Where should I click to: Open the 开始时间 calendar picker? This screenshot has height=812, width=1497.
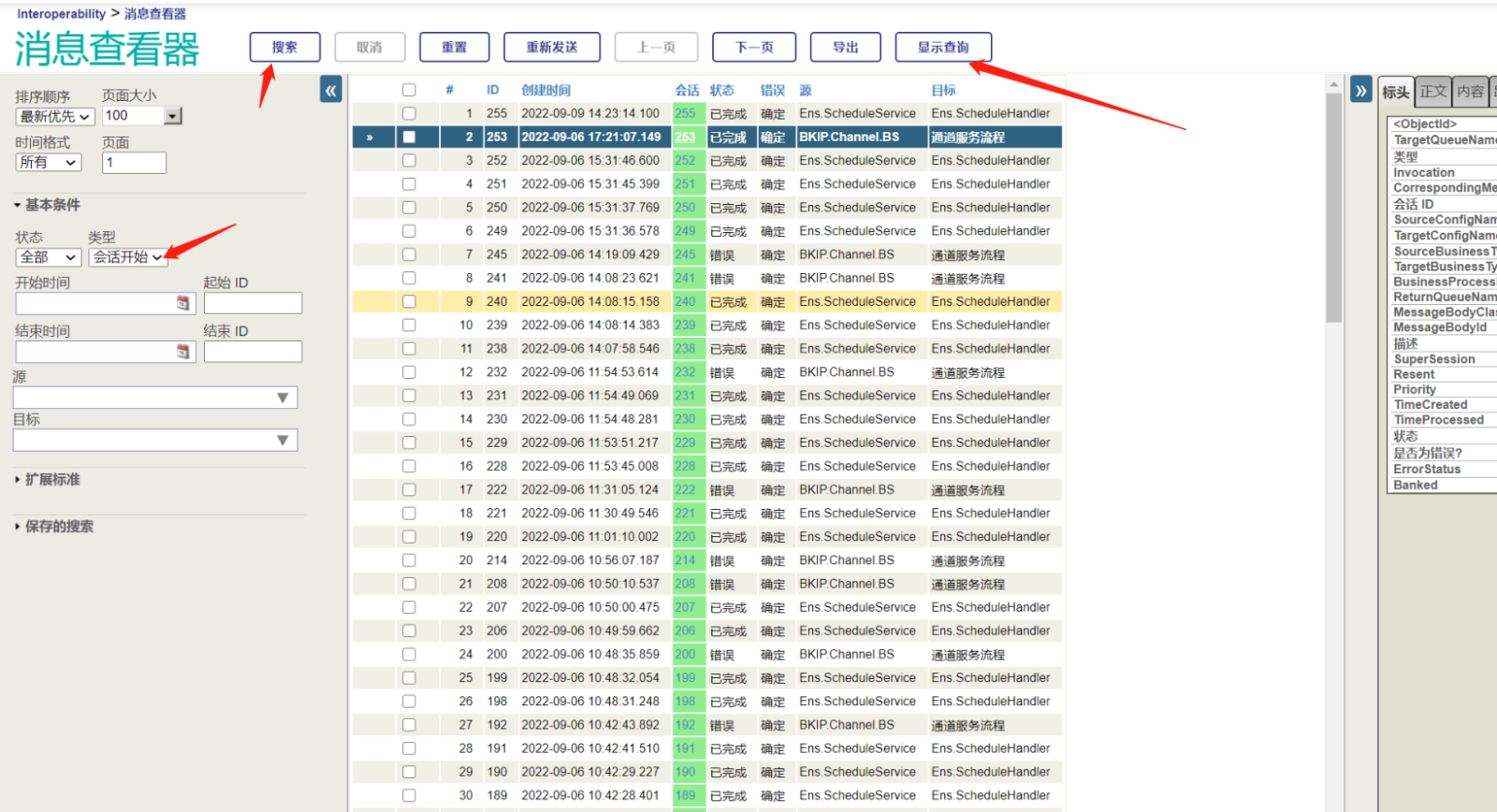pos(183,303)
